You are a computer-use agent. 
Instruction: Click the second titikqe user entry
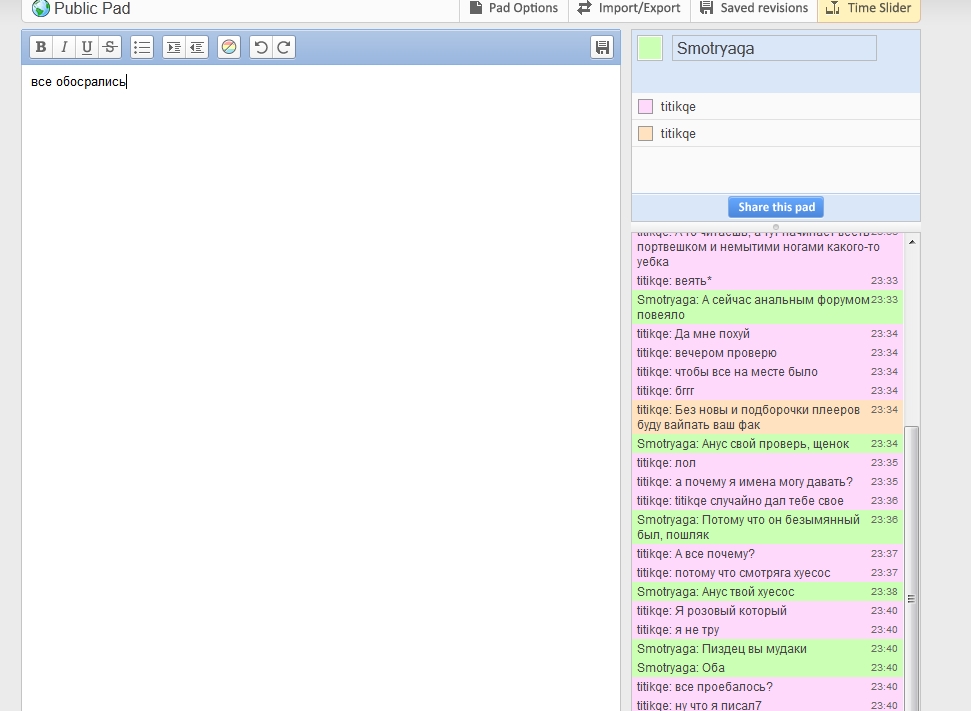tap(776, 134)
